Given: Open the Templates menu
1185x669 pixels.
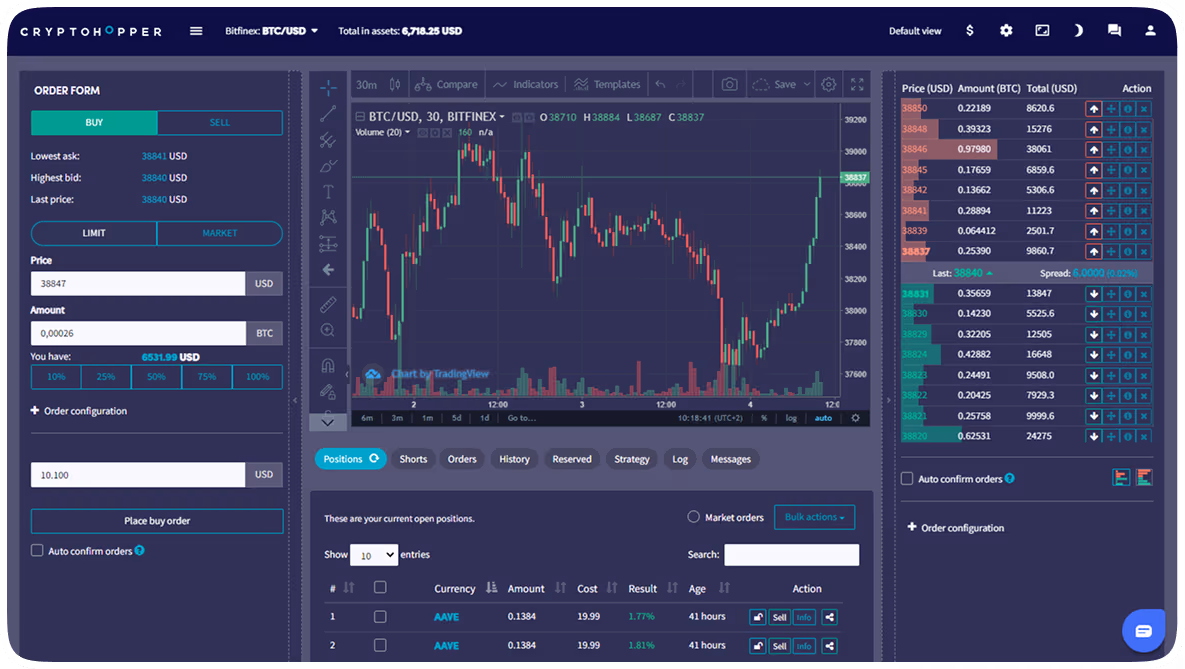Looking at the screenshot, I should pos(607,85).
